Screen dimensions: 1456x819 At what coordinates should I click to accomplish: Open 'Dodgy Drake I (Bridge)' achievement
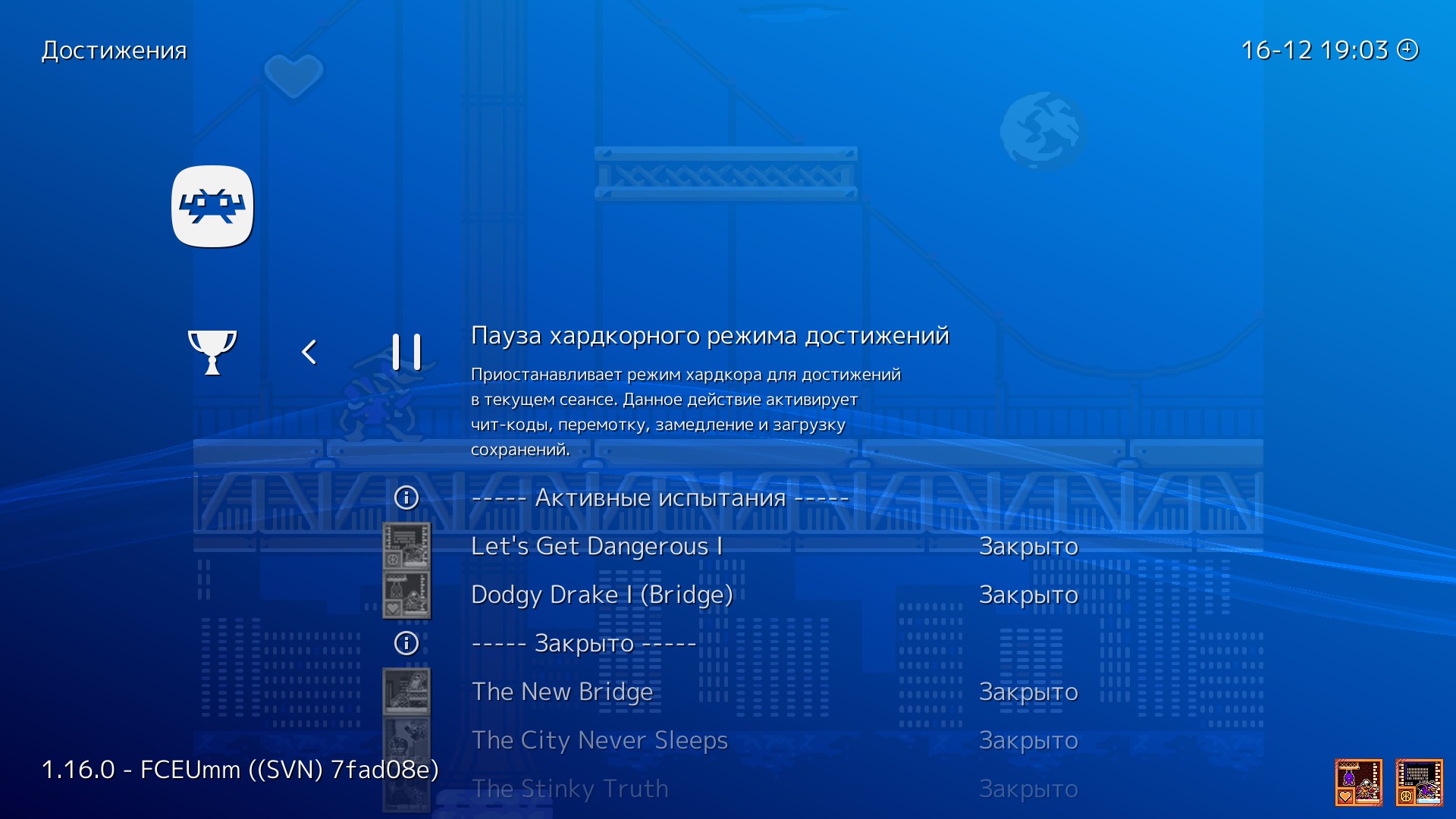point(602,595)
